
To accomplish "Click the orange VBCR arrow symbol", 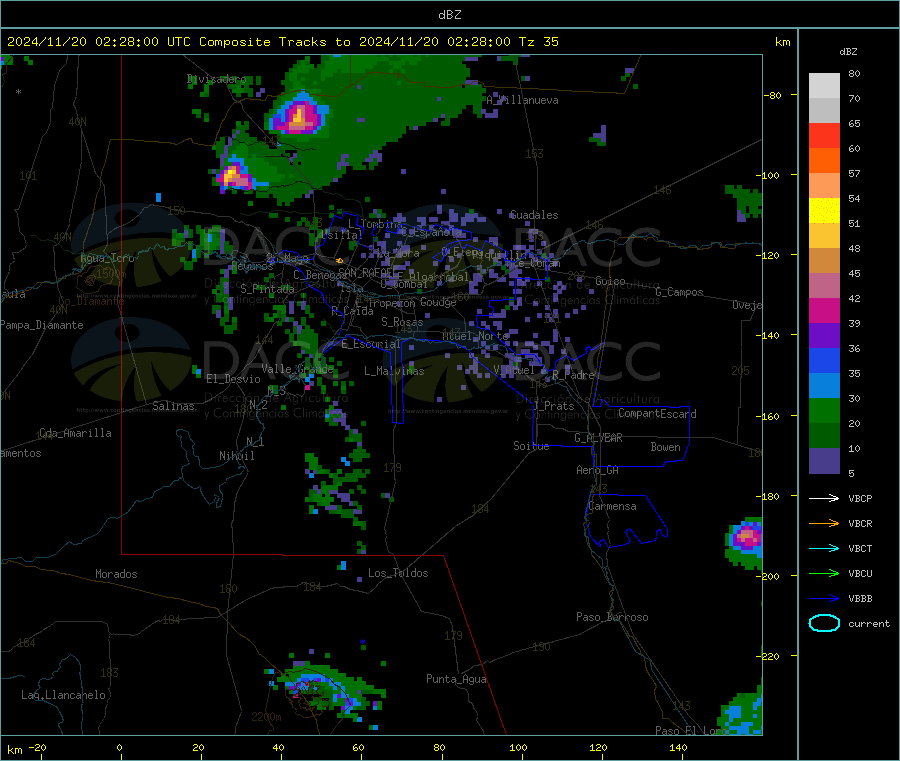I will 824,523.
